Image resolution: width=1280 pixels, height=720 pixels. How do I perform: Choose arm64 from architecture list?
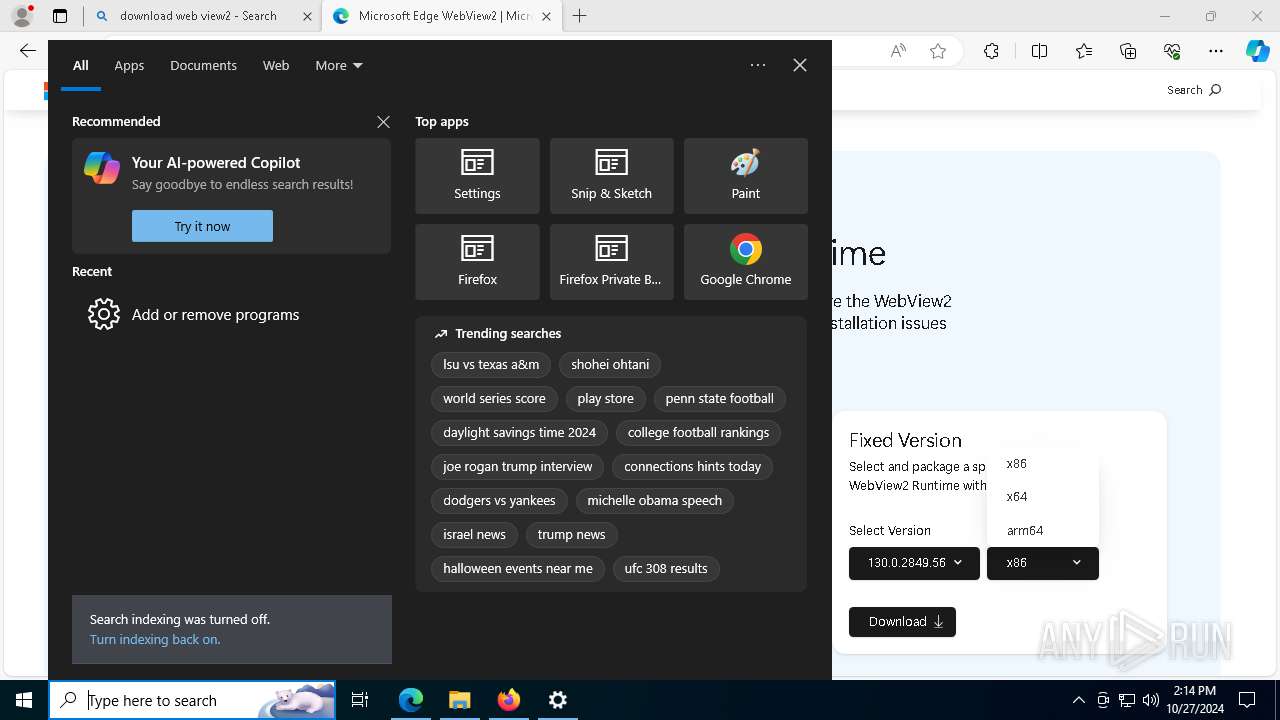tap(1042, 530)
